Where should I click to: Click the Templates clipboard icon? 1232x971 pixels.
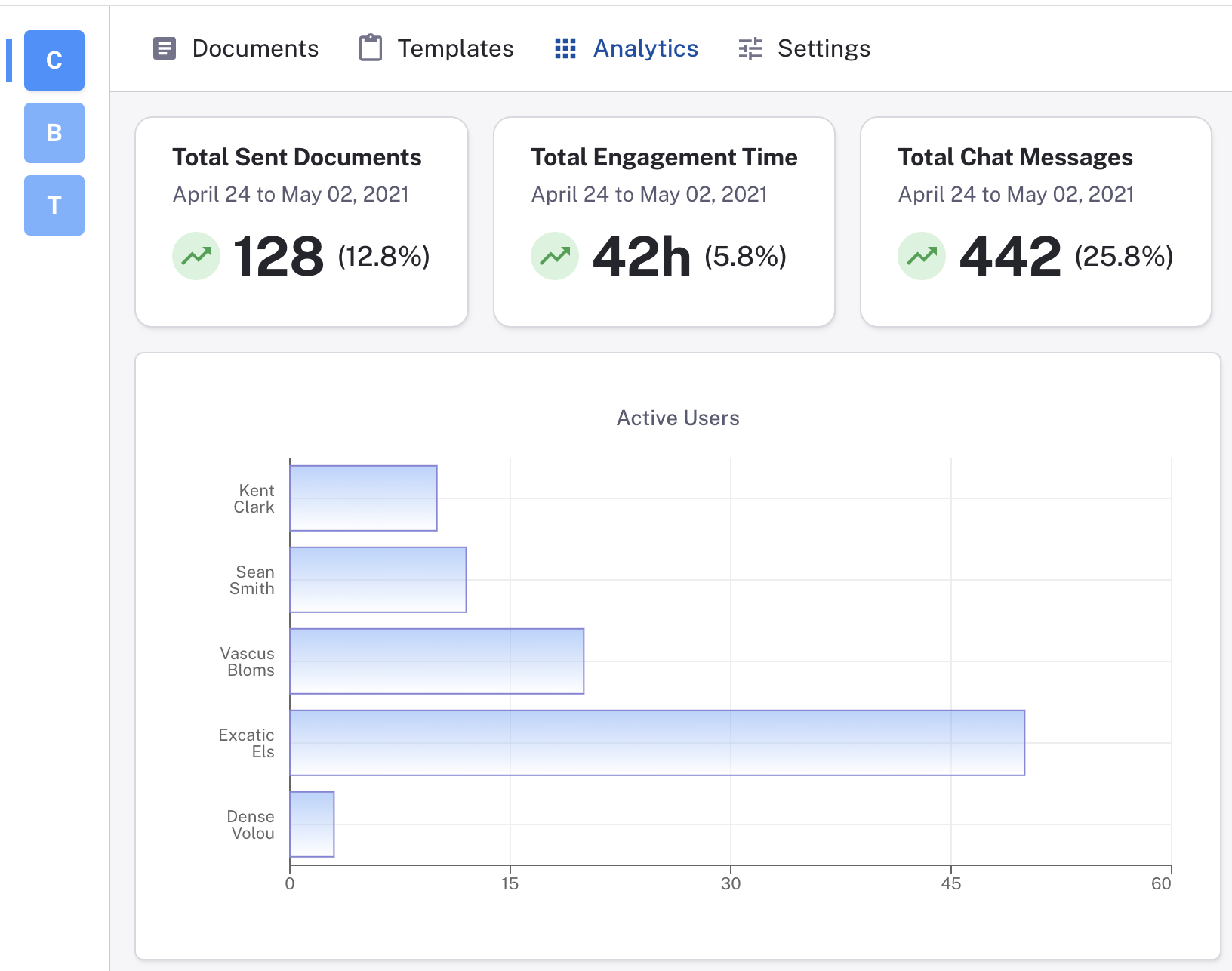(x=371, y=48)
